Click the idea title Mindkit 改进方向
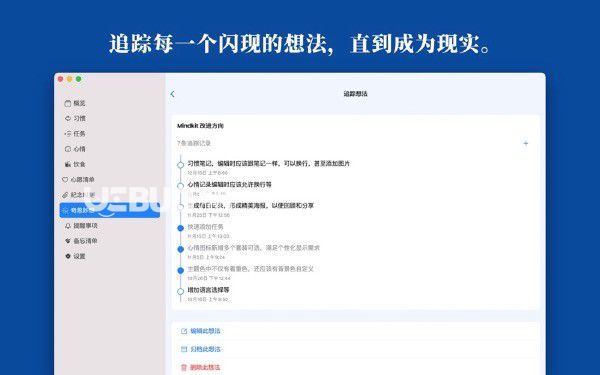 (200, 126)
